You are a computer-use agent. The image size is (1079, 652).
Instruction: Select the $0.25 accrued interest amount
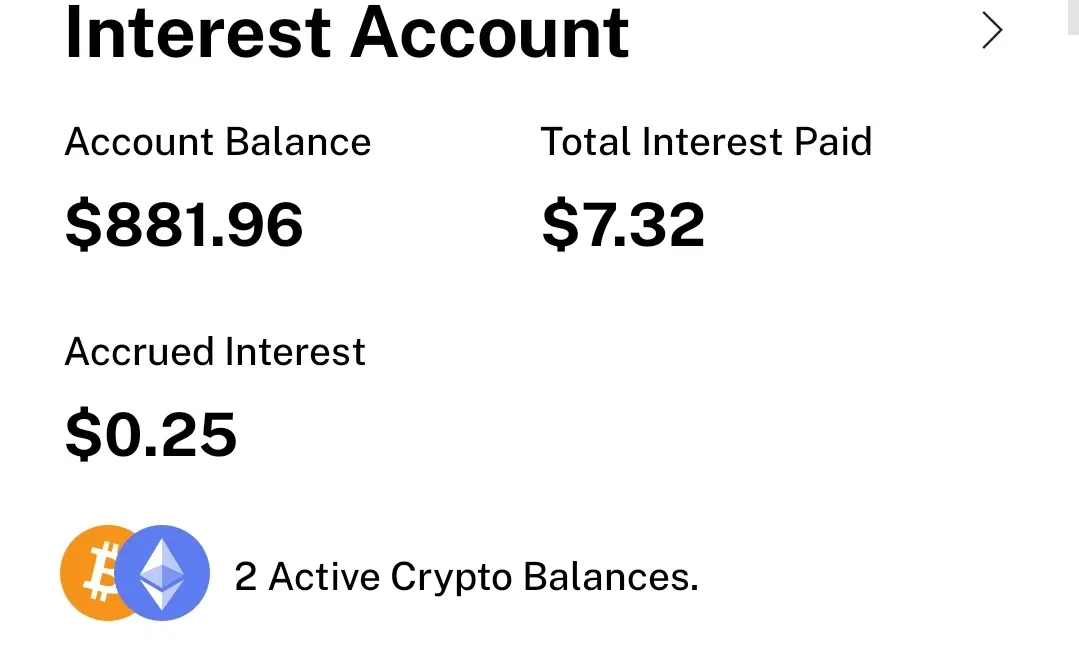point(151,434)
